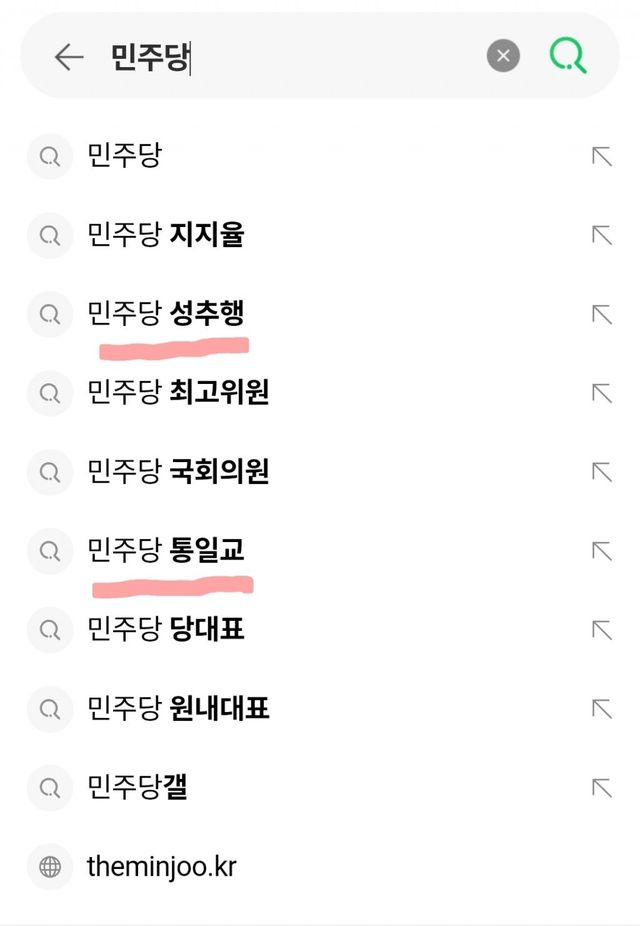Screen dimensions: 640x926
Task: Tap the back arrow in search bar
Action: point(68,57)
